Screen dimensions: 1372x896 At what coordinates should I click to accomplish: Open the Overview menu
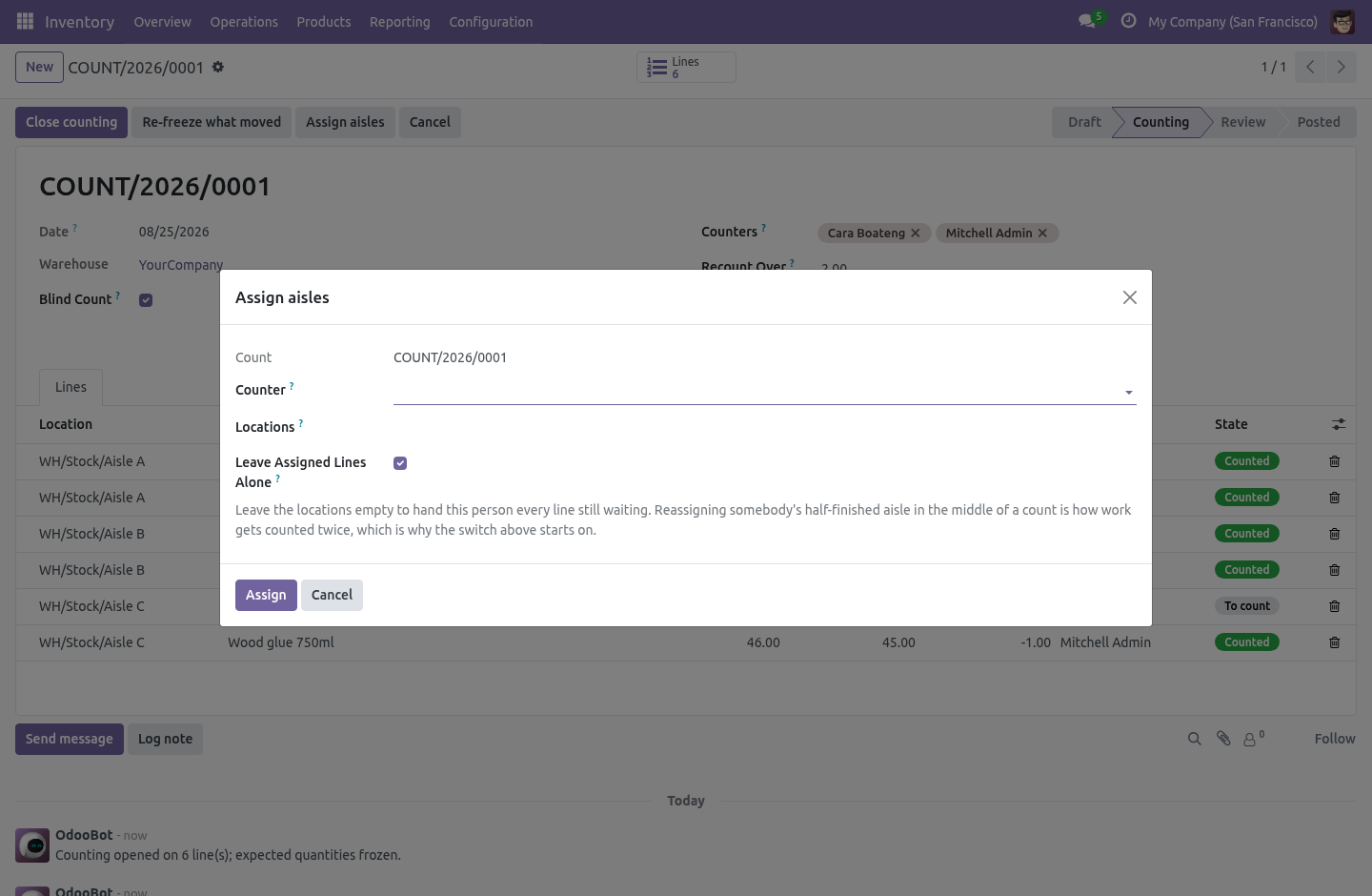162,22
